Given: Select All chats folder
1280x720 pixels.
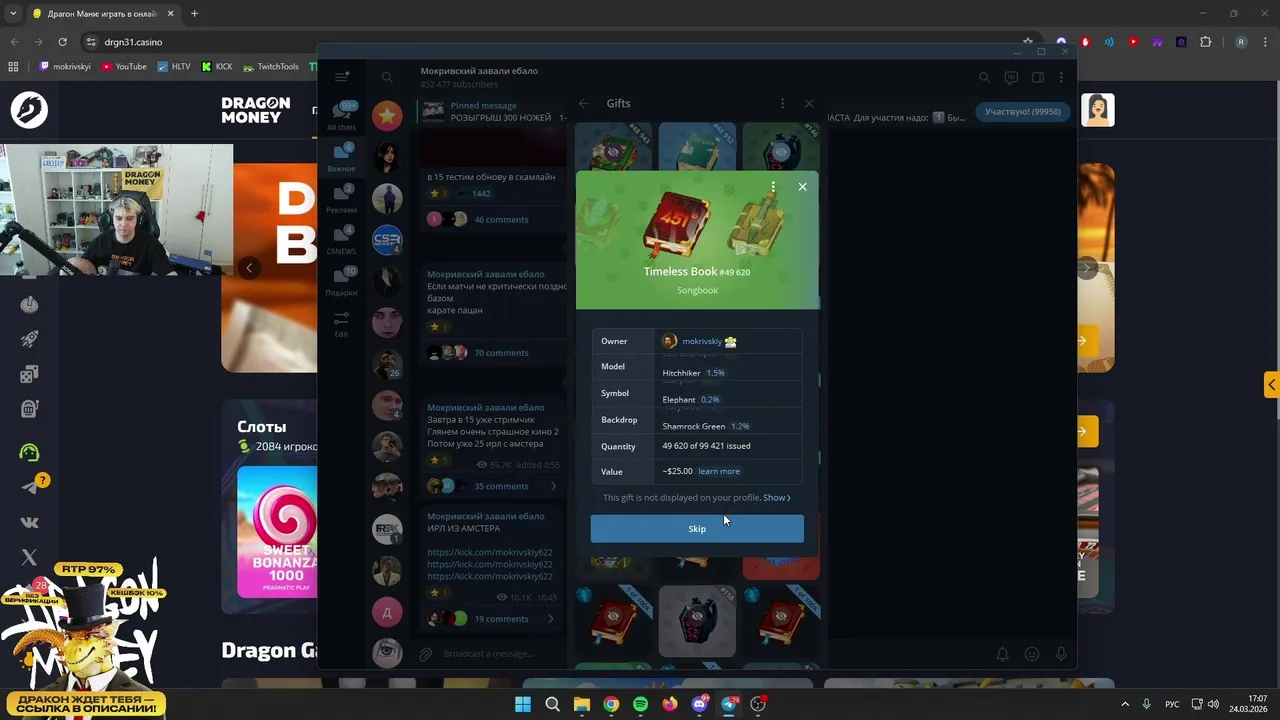Looking at the screenshot, I should 342,115.
